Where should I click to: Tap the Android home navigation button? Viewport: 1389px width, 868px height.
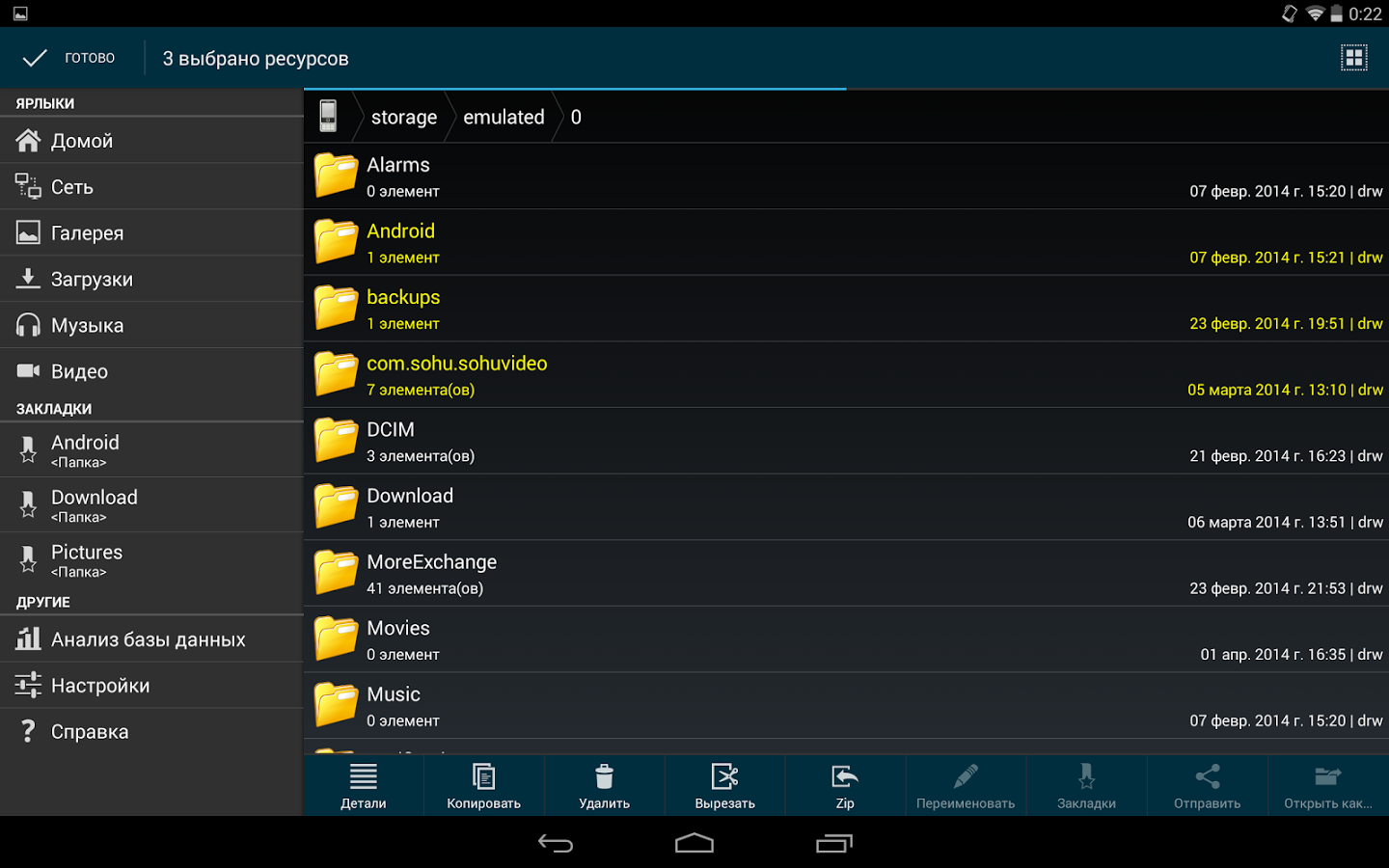click(x=694, y=844)
